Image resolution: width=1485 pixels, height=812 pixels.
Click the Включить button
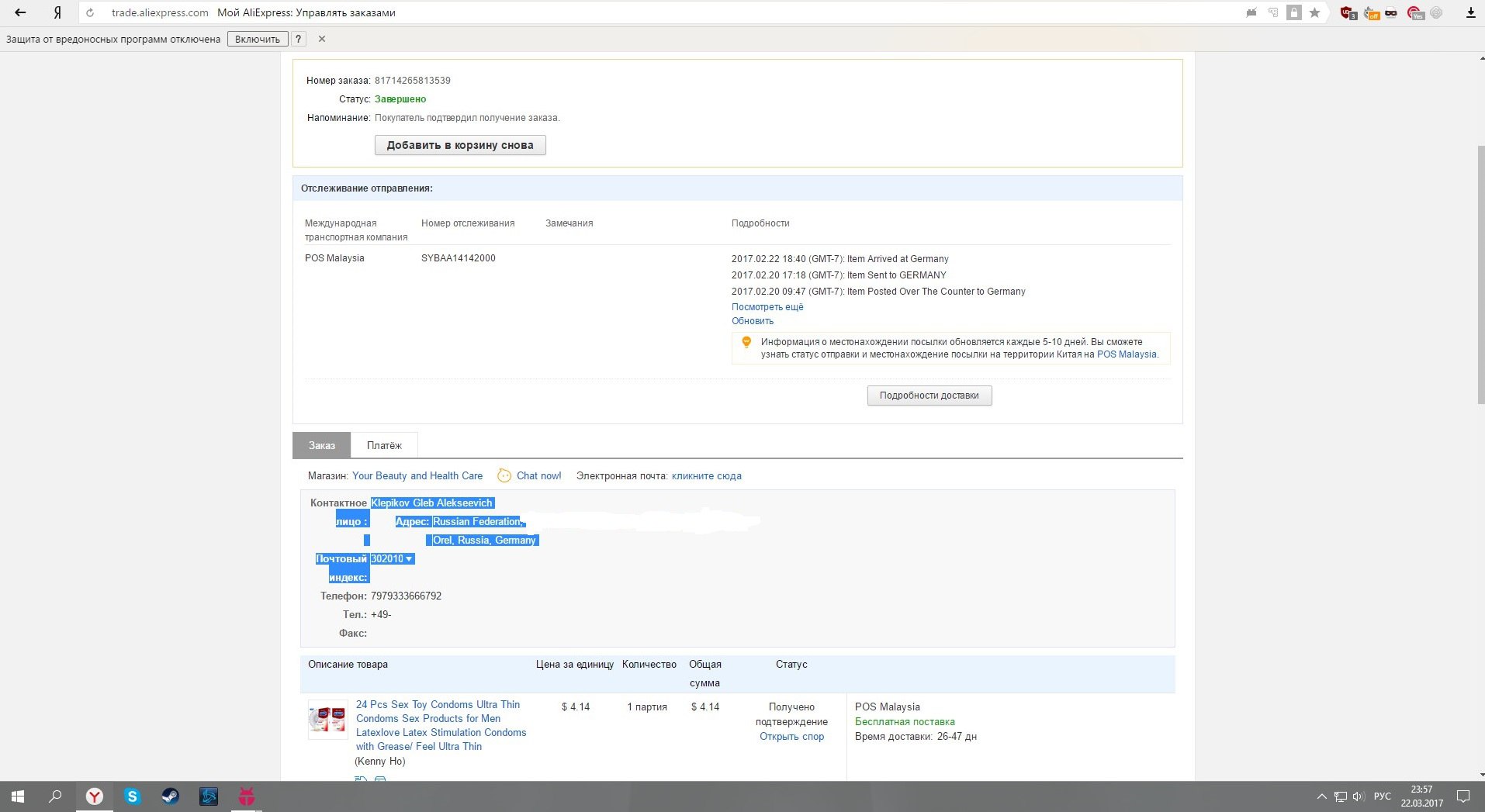258,39
